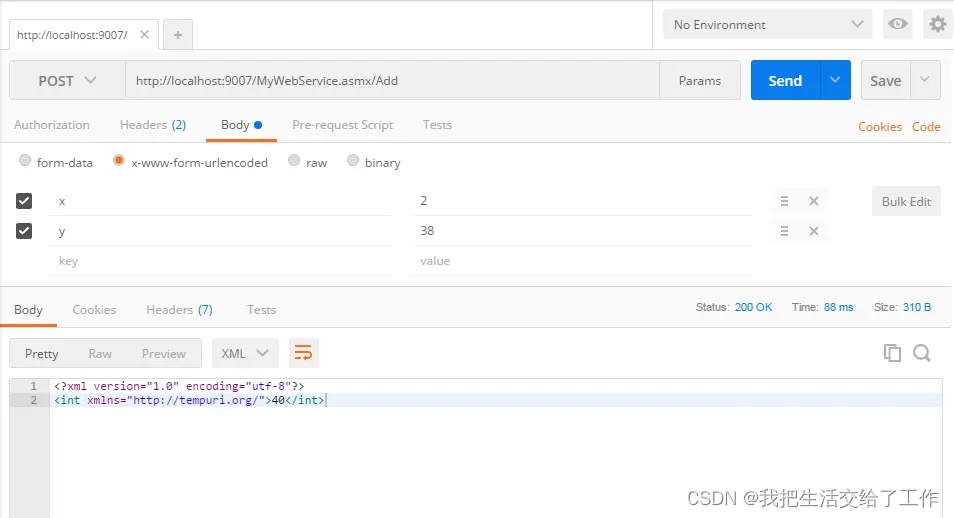Image resolution: width=954 pixels, height=518 pixels.
Task: Open the Cookies link
Action: [880, 127]
